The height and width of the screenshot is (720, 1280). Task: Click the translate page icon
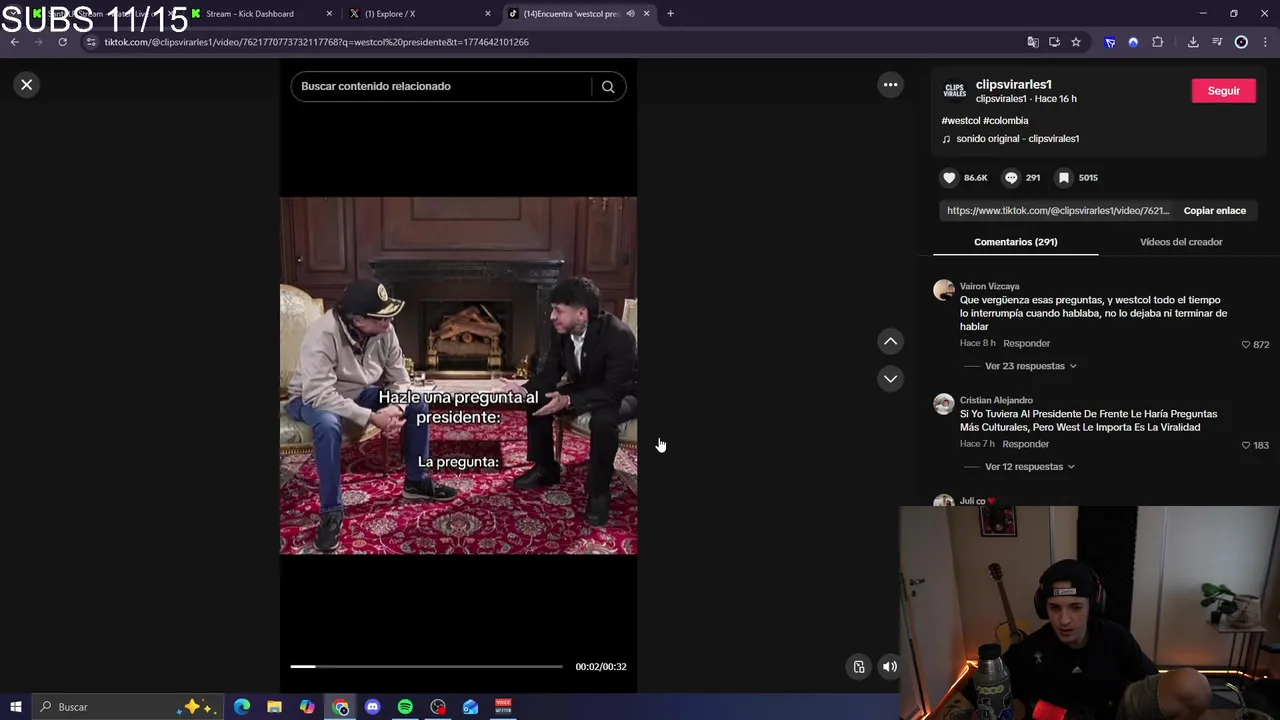pos(1033,42)
